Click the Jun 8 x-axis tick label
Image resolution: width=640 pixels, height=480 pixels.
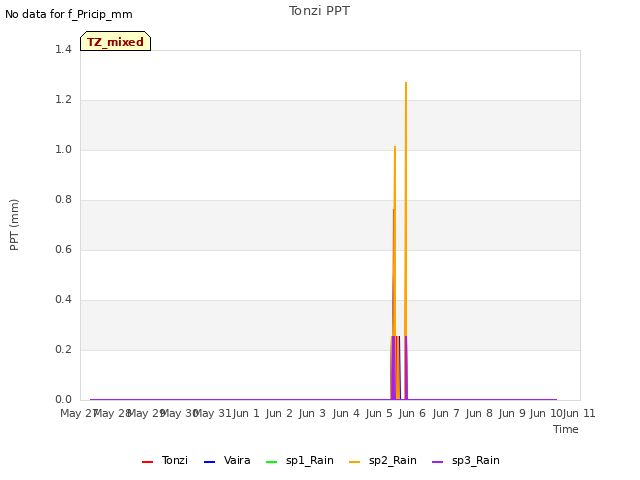(x=479, y=413)
